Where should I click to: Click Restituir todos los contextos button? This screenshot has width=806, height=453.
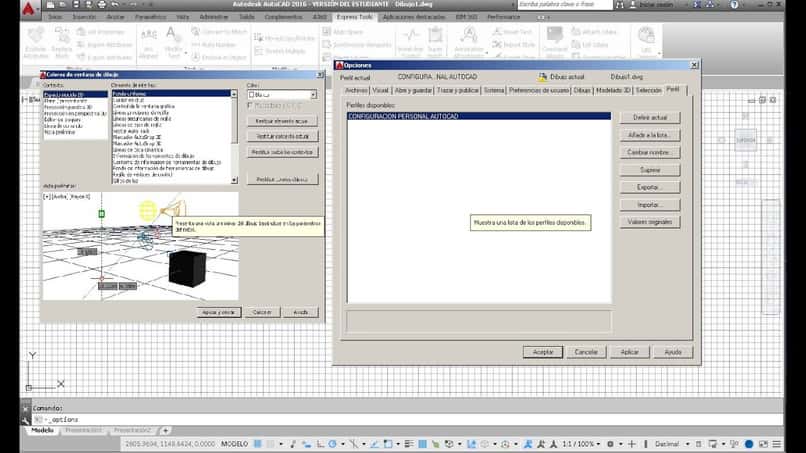282,152
